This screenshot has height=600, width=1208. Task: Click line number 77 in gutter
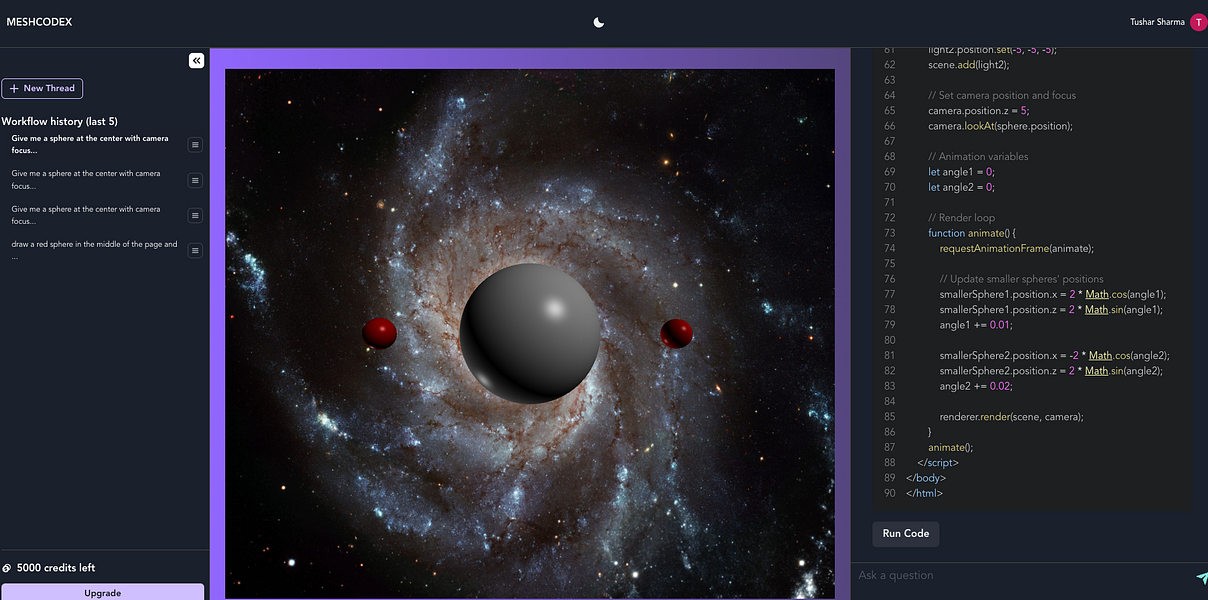(x=889, y=294)
